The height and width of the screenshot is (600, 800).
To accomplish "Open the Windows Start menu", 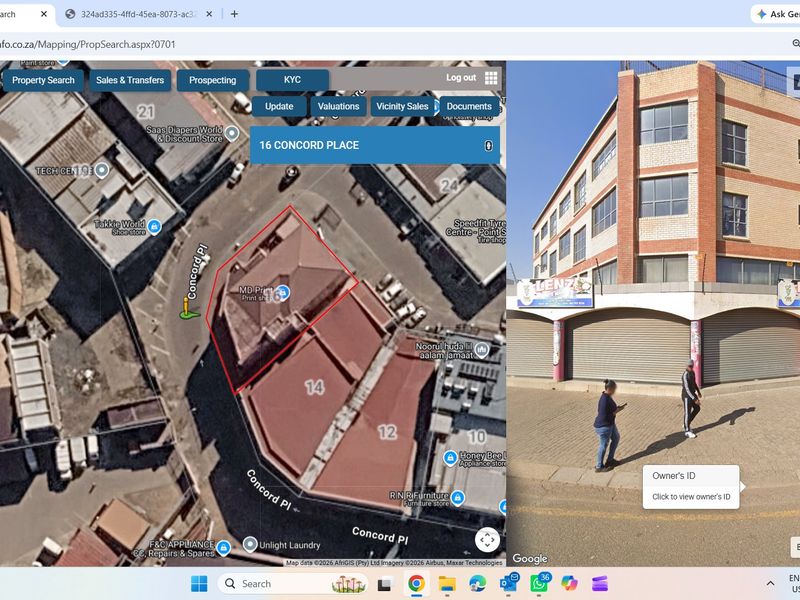I will tap(199, 584).
